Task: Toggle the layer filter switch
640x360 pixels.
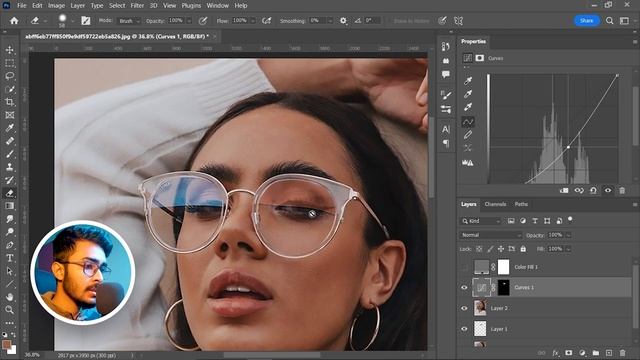Action: tap(570, 220)
